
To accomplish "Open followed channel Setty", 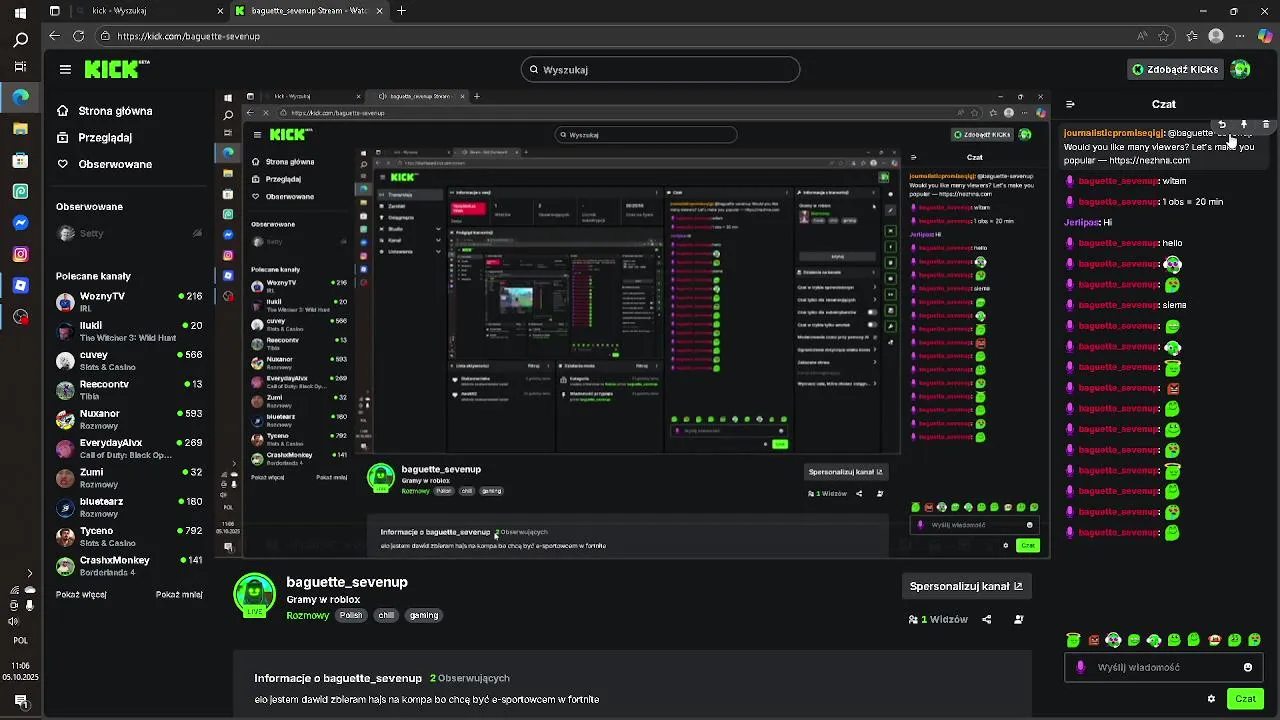I will [x=130, y=233].
